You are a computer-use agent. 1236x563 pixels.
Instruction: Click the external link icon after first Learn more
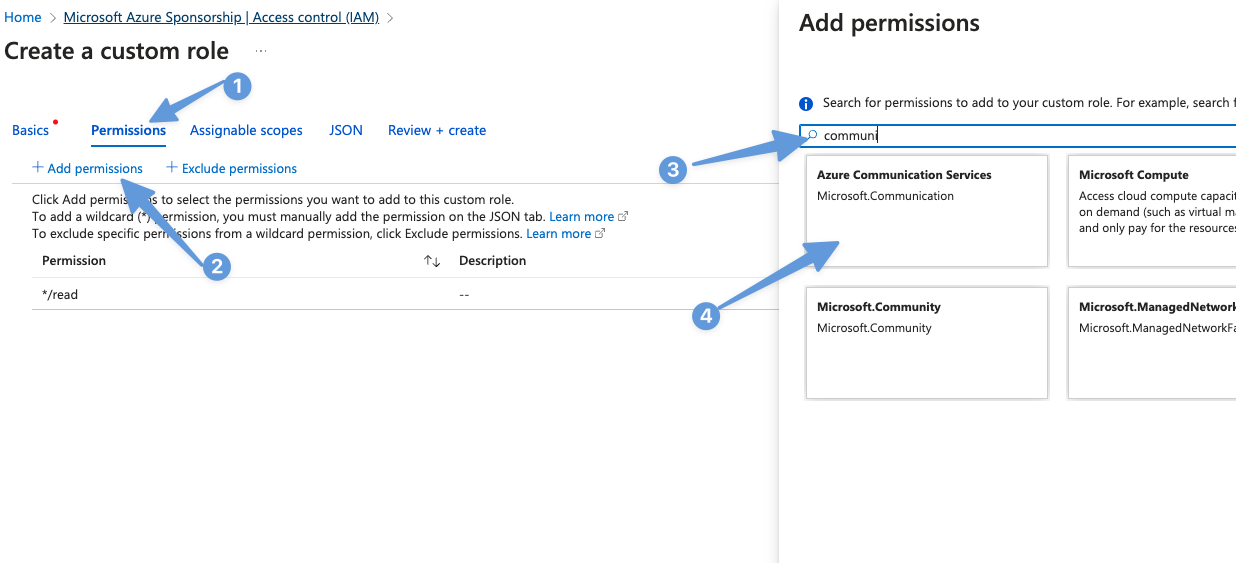pyautogui.click(x=623, y=217)
